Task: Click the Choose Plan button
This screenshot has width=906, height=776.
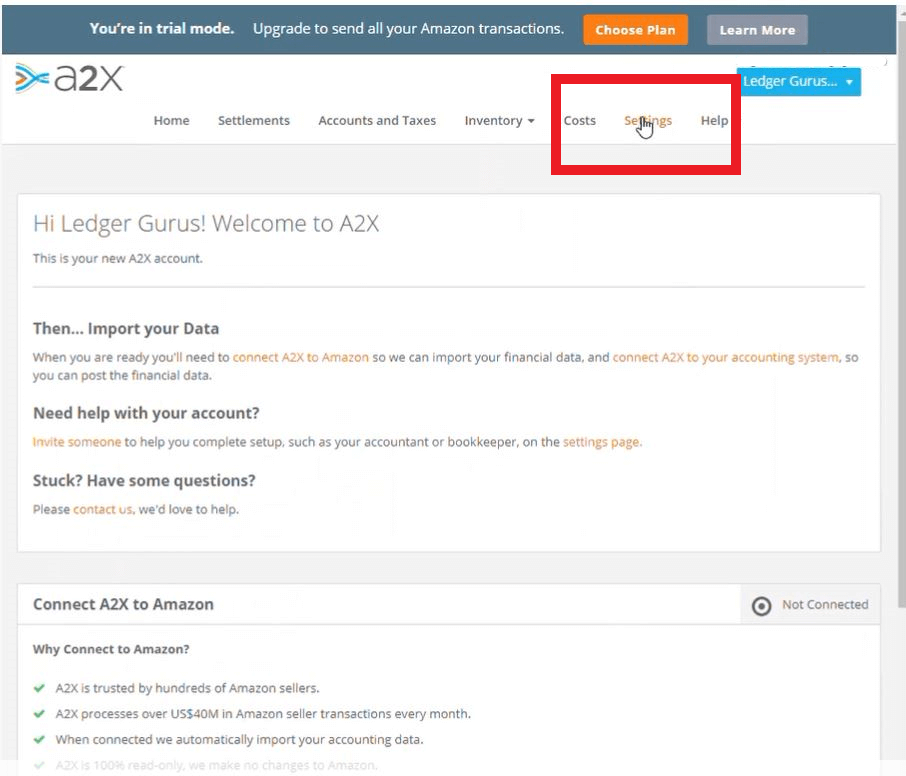Action: coord(635,30)
